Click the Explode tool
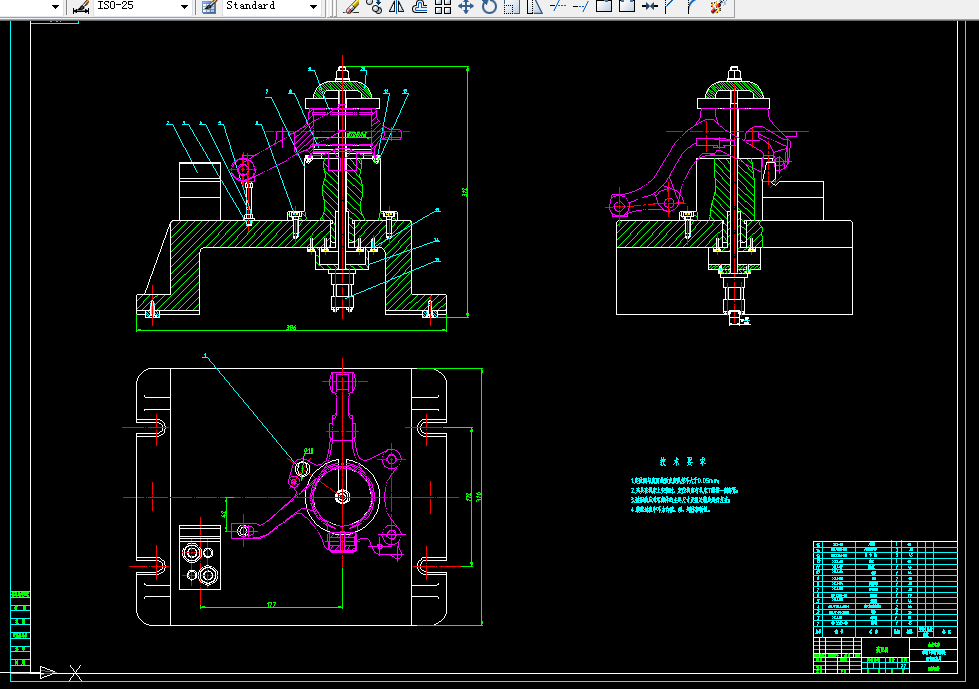Image resolution: width=979 pixels, height=689 pixels. point(716,7)
